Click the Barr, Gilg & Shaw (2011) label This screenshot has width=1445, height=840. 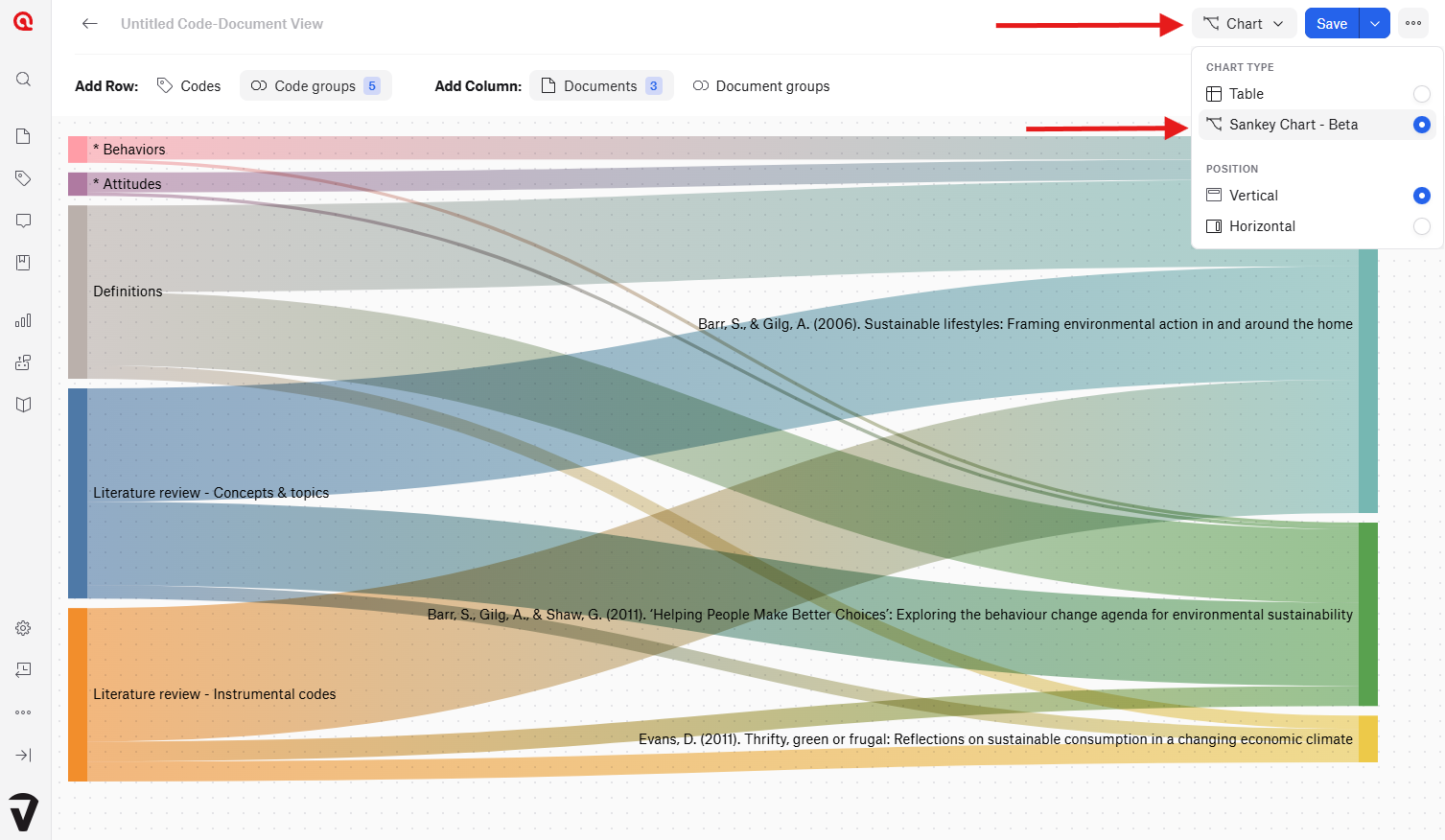890,615
